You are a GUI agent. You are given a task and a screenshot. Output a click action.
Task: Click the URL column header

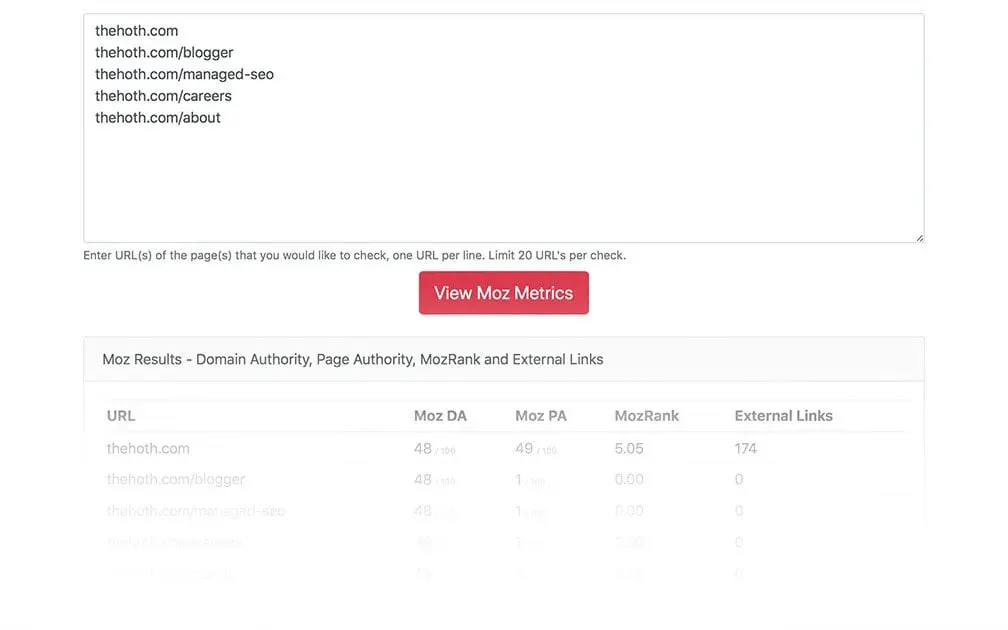pos(121,416)
